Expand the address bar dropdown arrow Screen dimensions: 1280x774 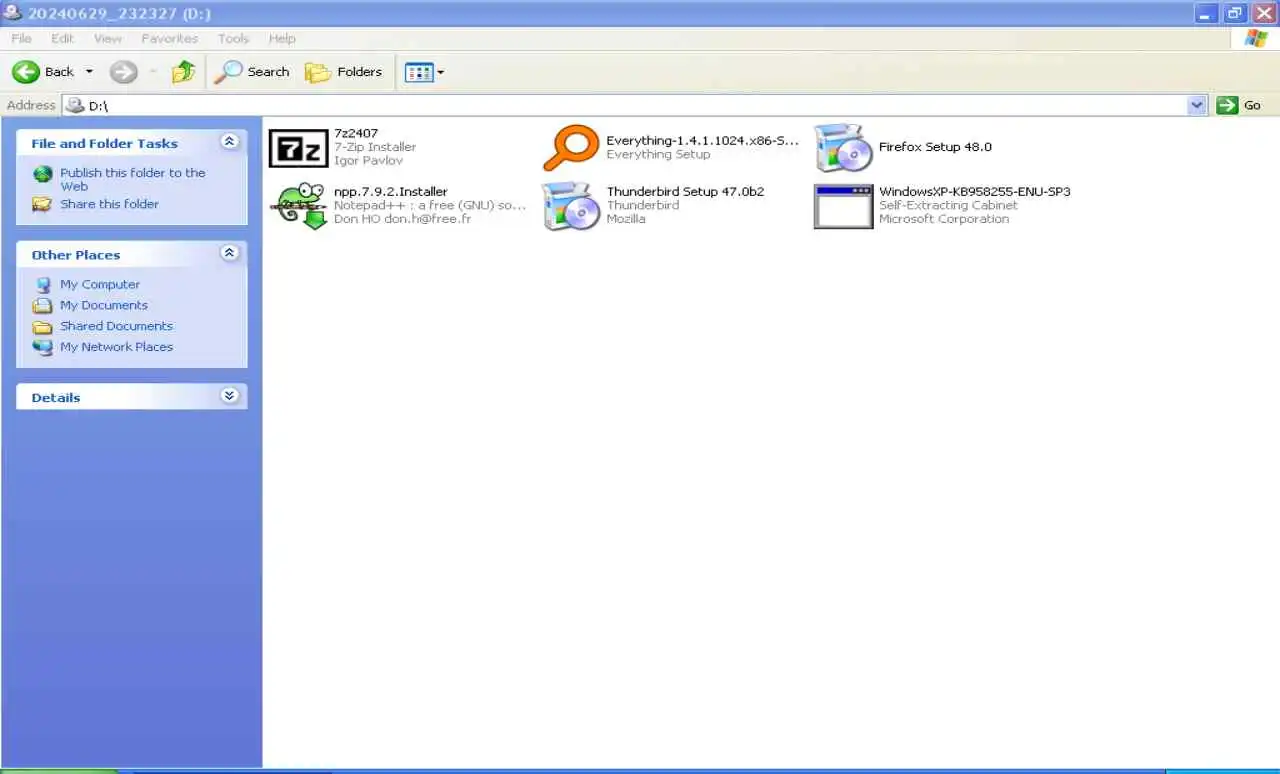pos(1197,105)
